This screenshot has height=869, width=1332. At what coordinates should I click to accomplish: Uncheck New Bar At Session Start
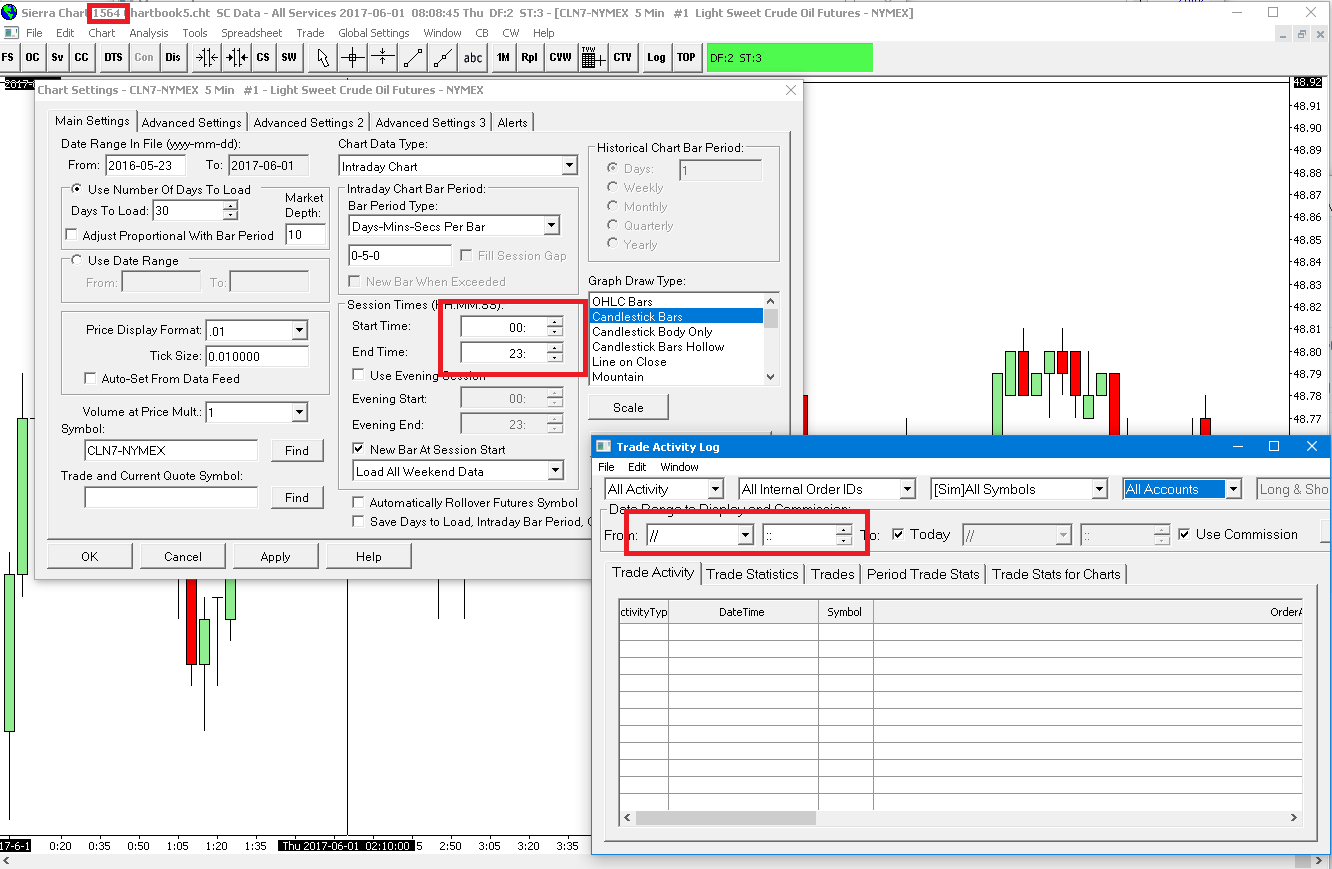pyautogui.click(x=359, y=450)
